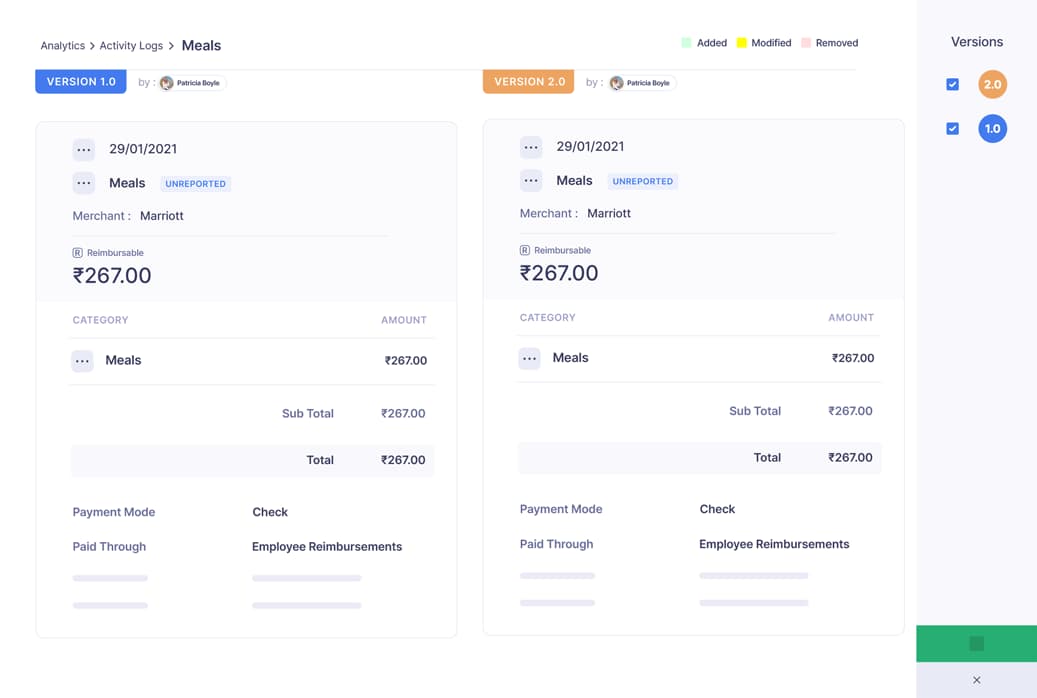Click the yellow Modified legend swatch
The height and width of the screenshot is (698, 1037).
tap(740, 42)
